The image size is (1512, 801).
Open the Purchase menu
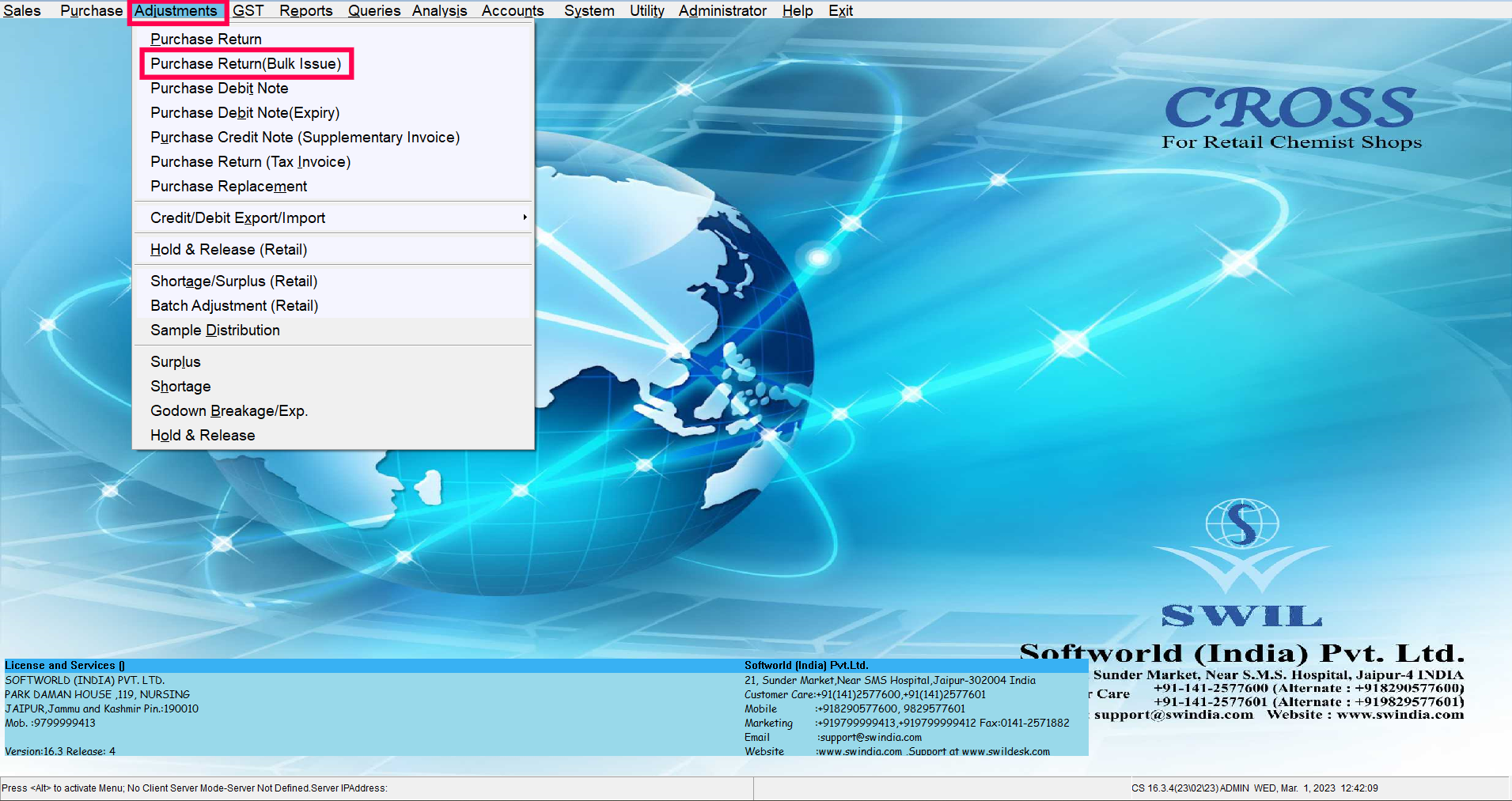[91, 10]
